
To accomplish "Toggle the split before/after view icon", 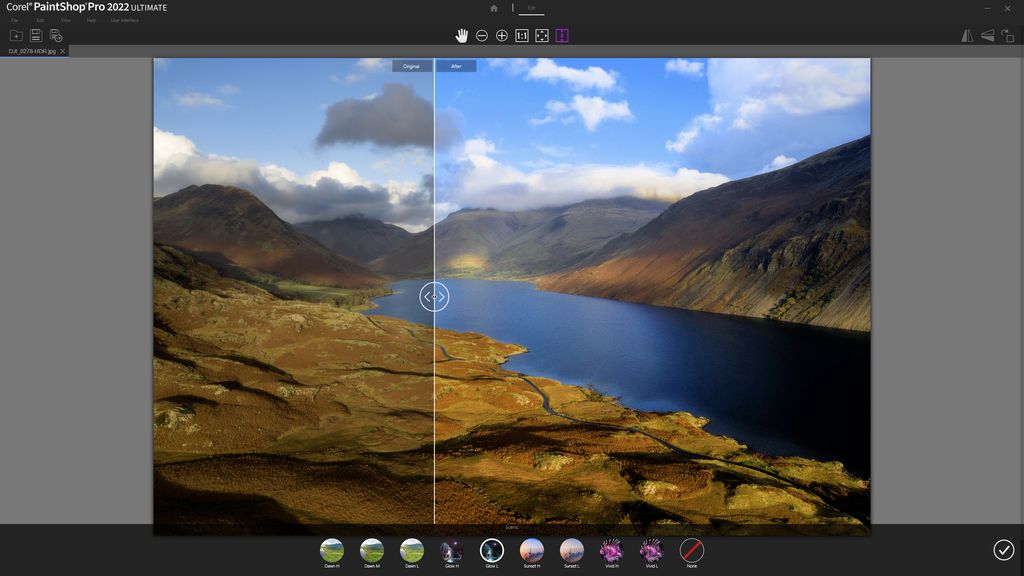I will (561, 35).
